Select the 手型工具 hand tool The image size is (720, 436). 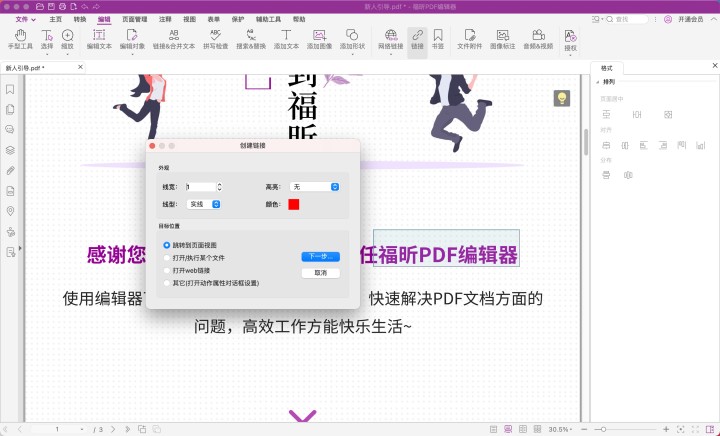pos(18,39)
